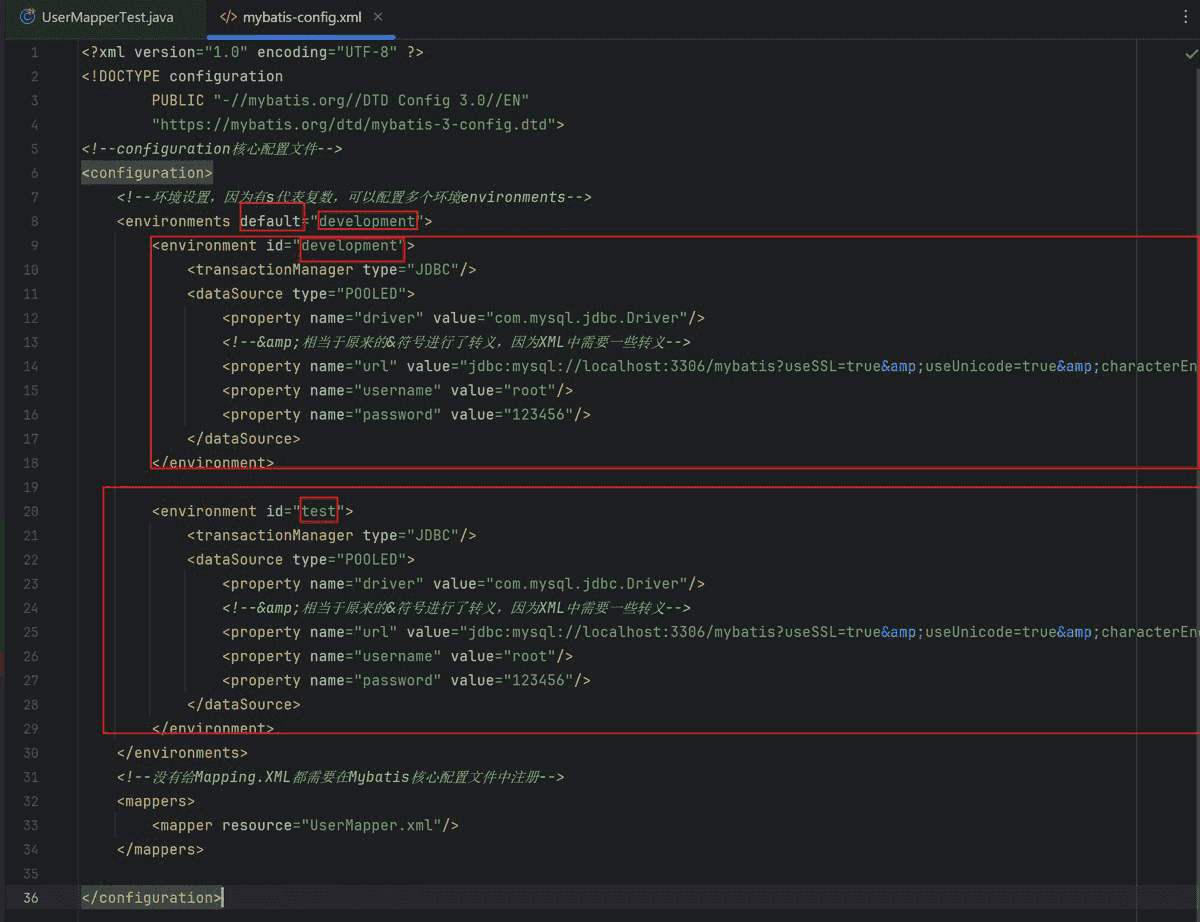Close the mybatis-config.xml tab
Viewport: 1200px width, 922px height.
click(378, 17)
